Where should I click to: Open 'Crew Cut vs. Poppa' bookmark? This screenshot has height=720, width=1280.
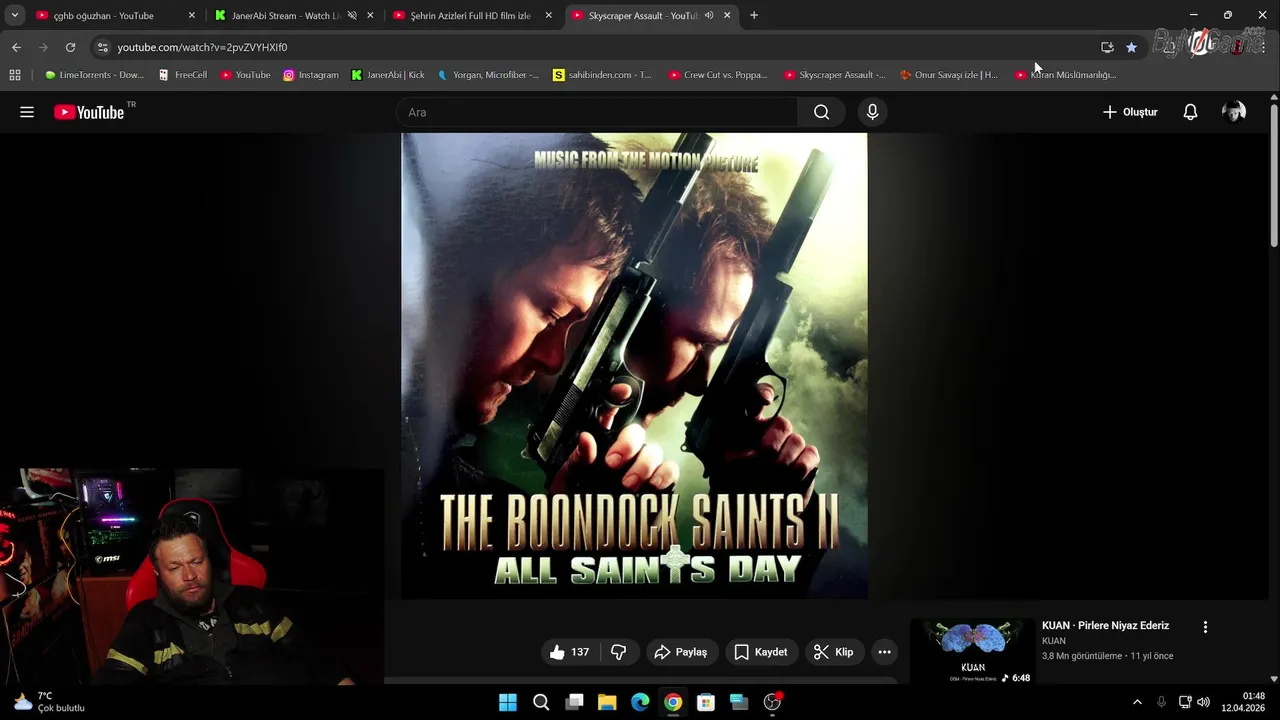[x=718, y=75]
